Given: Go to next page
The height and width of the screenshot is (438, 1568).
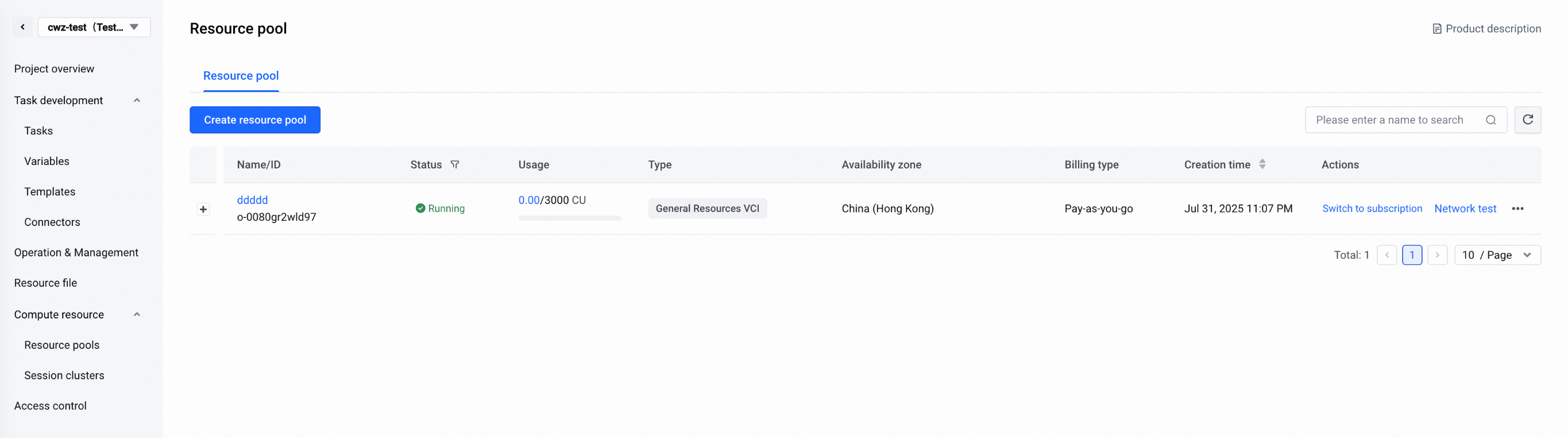Looking at the screenshot, I should point(1437,255).
